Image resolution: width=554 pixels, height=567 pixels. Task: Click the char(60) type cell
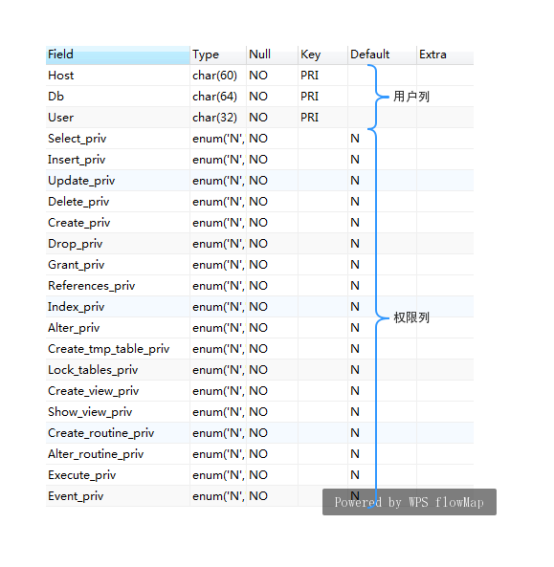tap(218, 76)
